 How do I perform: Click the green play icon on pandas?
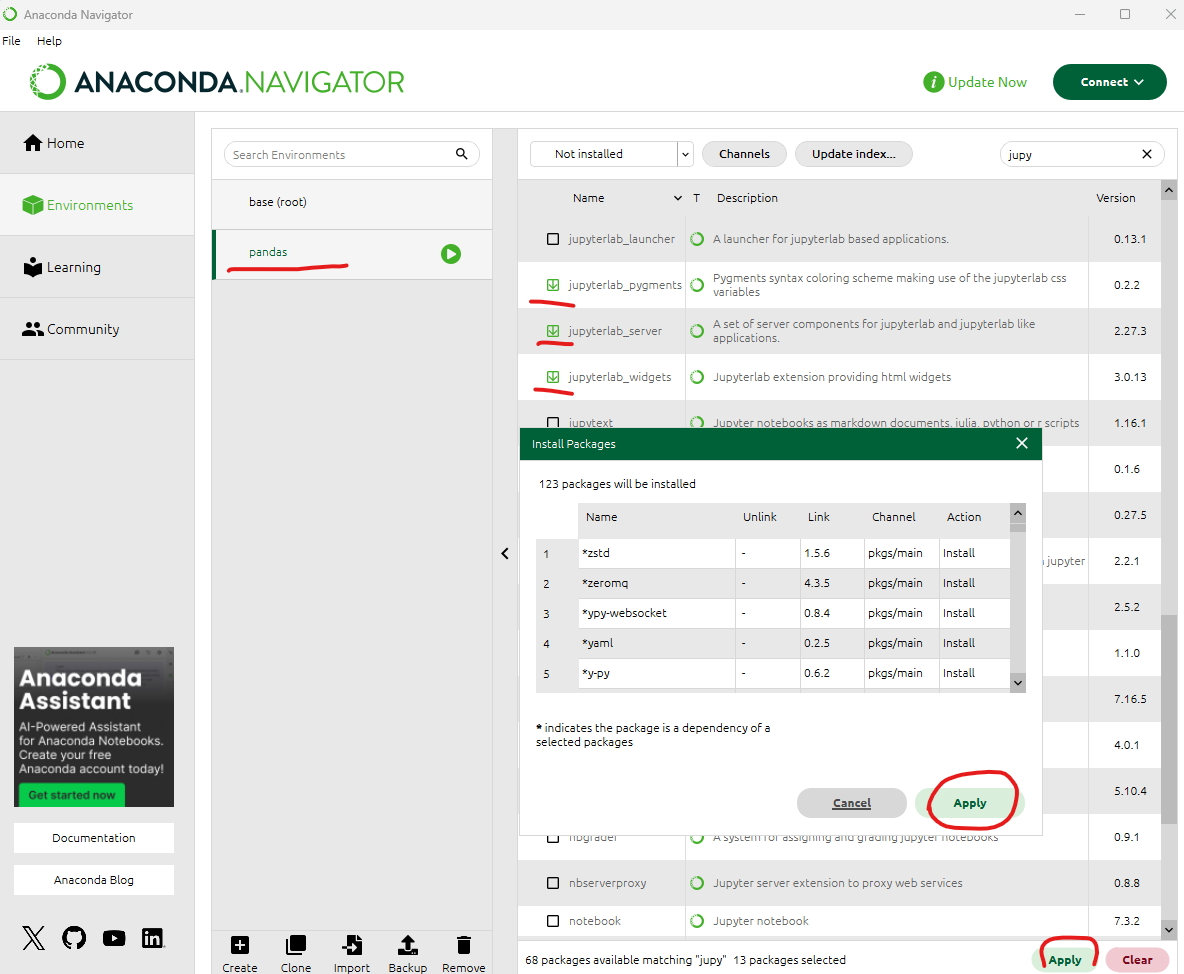[x=451, y=254]
